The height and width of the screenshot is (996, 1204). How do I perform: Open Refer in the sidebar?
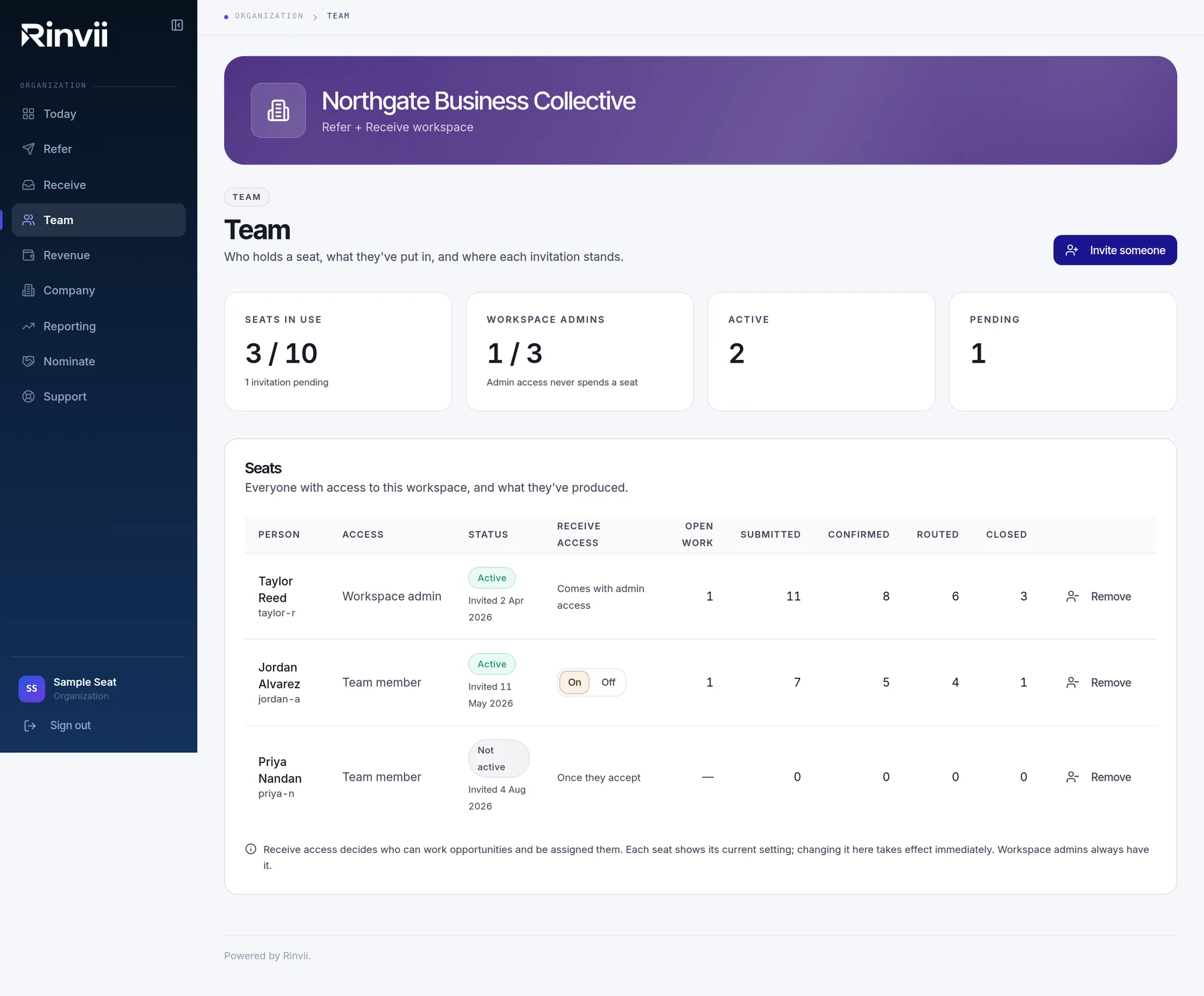(98, 149)
